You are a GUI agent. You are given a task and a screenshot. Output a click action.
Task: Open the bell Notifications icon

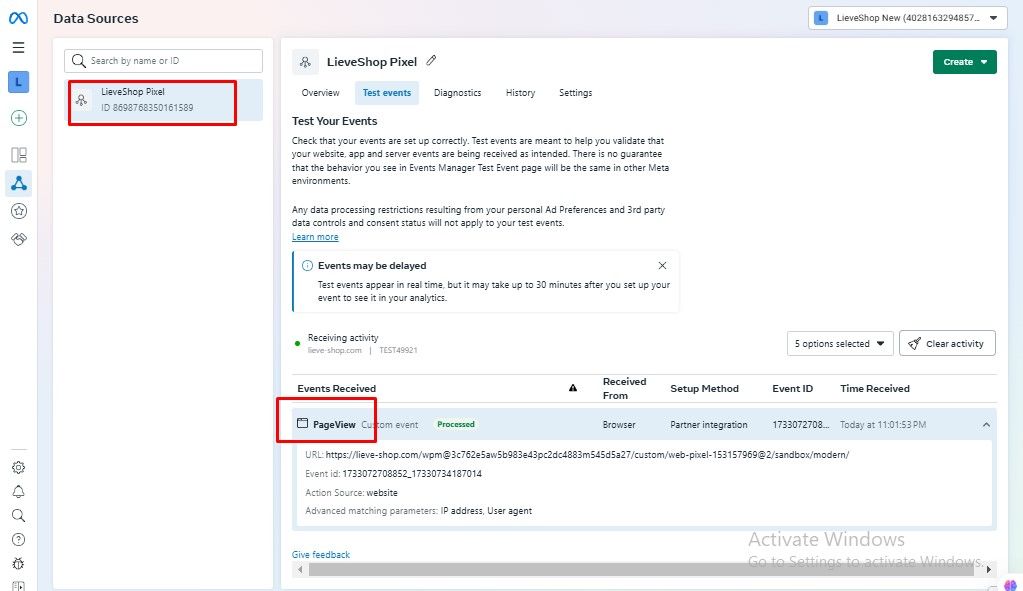(18, 492)
